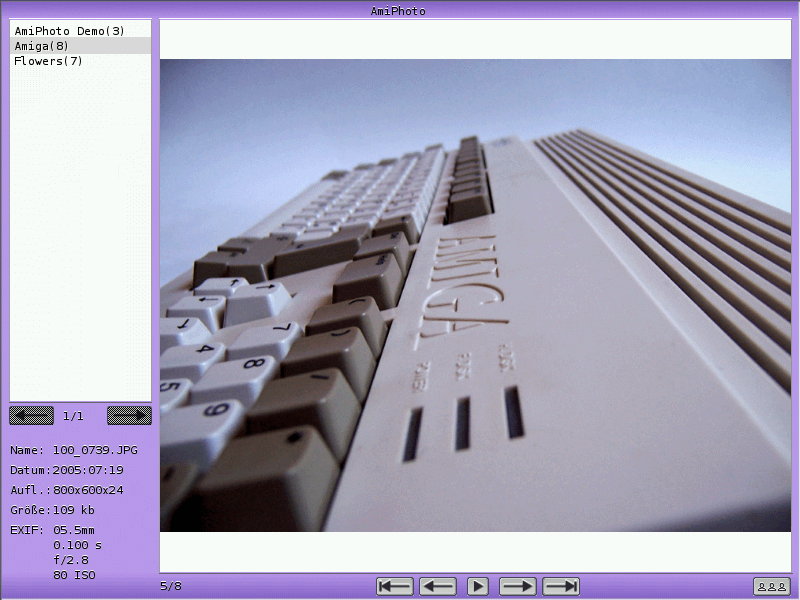Go to next album list page

click(x=129, y=415)
